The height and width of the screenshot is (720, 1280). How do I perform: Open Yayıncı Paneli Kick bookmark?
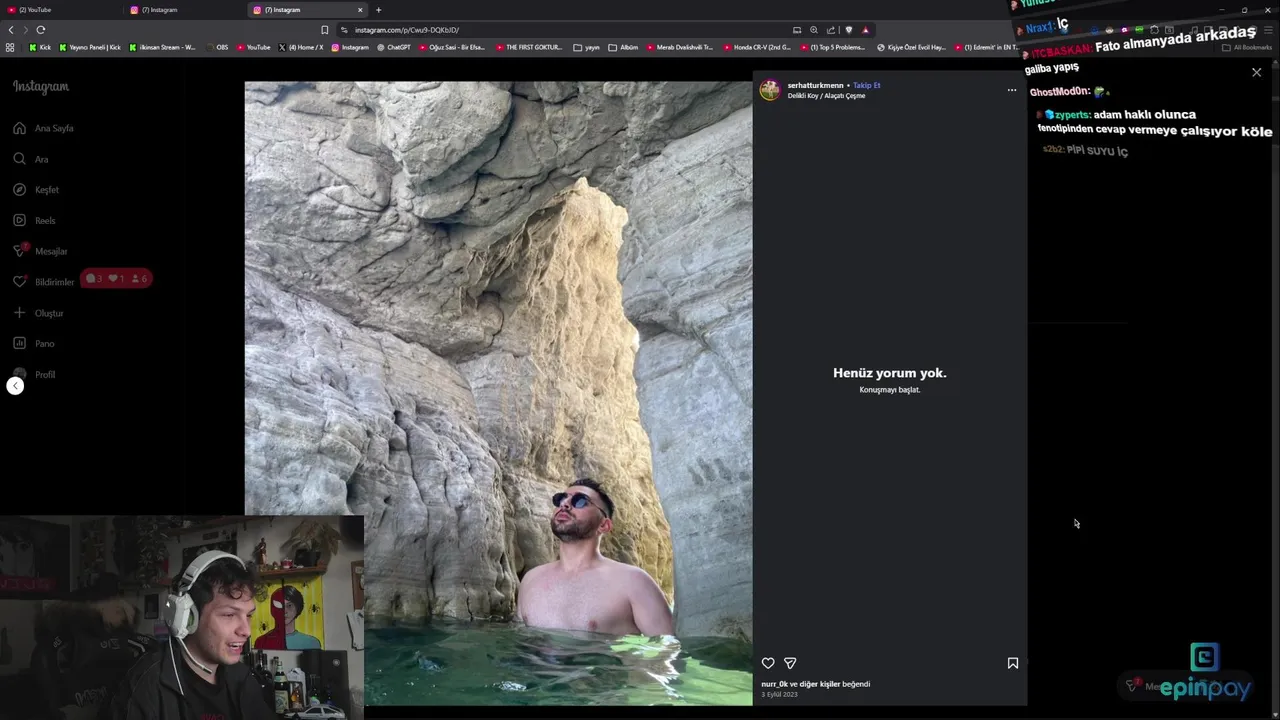point(90,47)
